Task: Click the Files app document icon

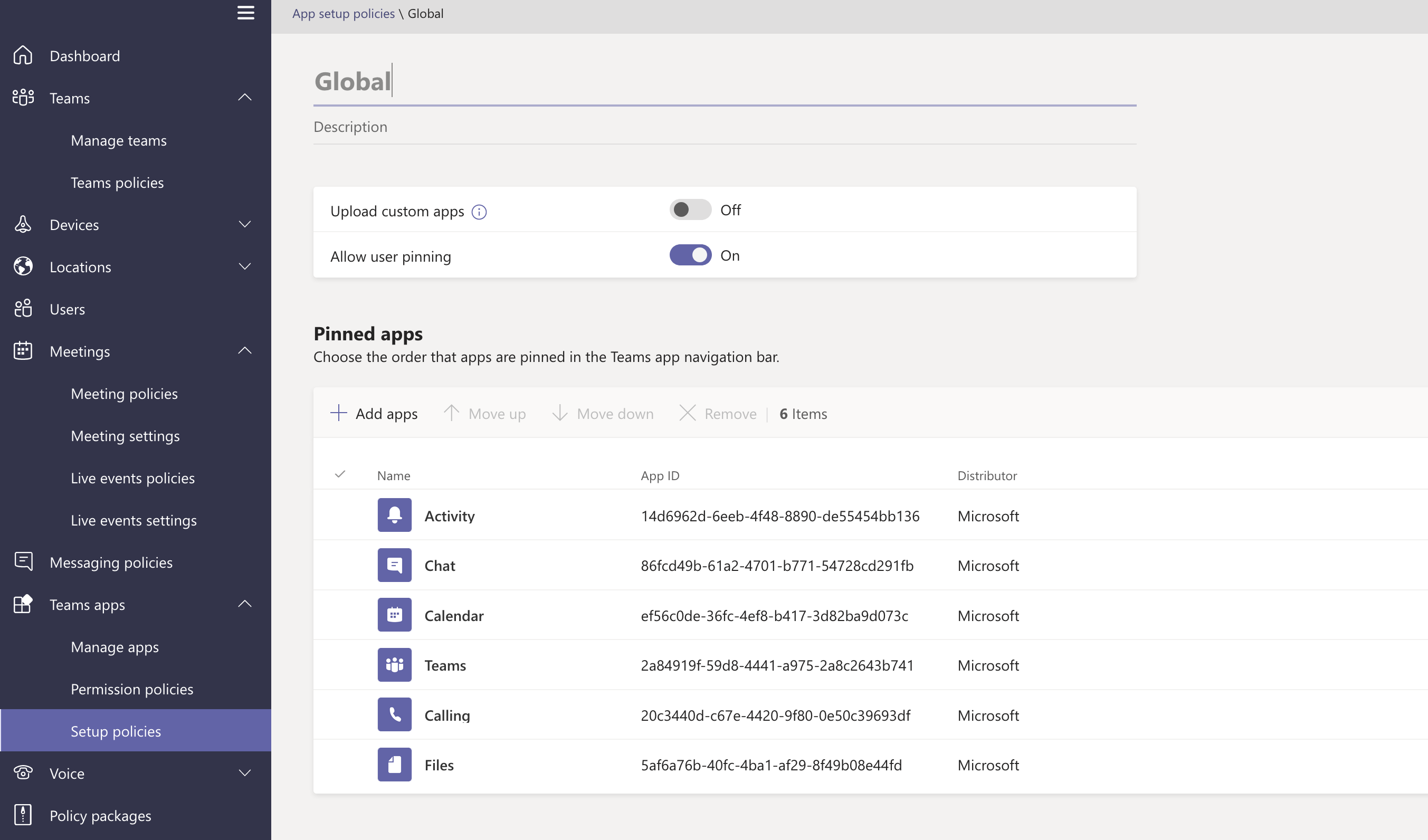Action: click(394, 765)
